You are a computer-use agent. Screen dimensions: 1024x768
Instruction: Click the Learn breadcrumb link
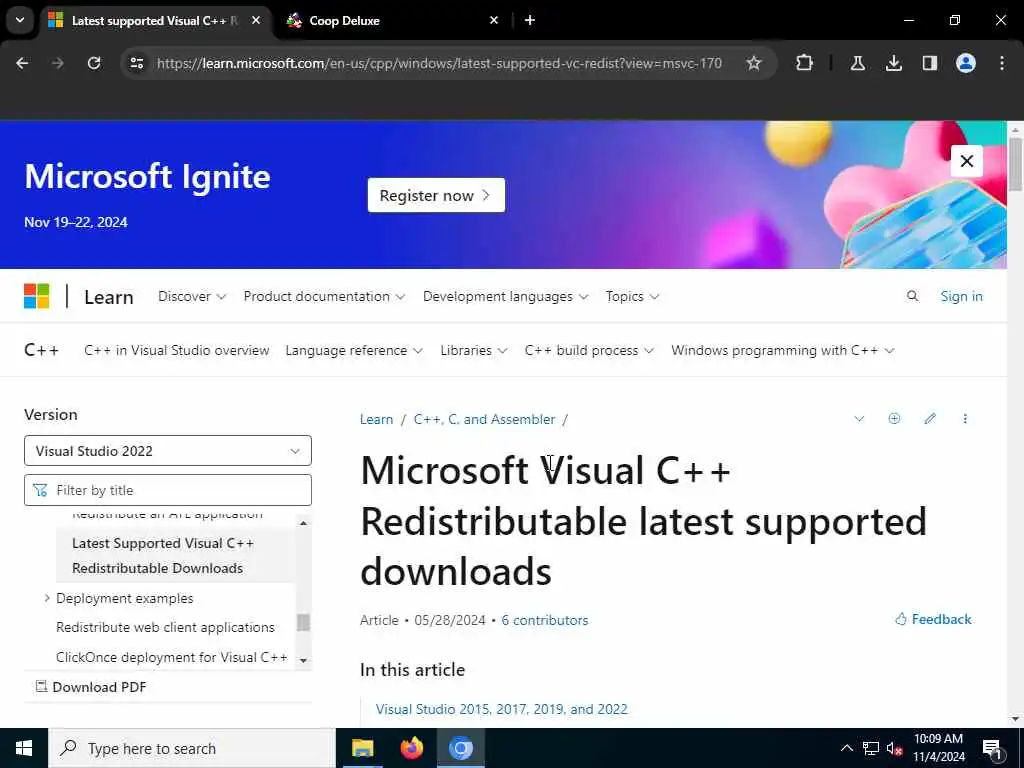coord(376,419)
